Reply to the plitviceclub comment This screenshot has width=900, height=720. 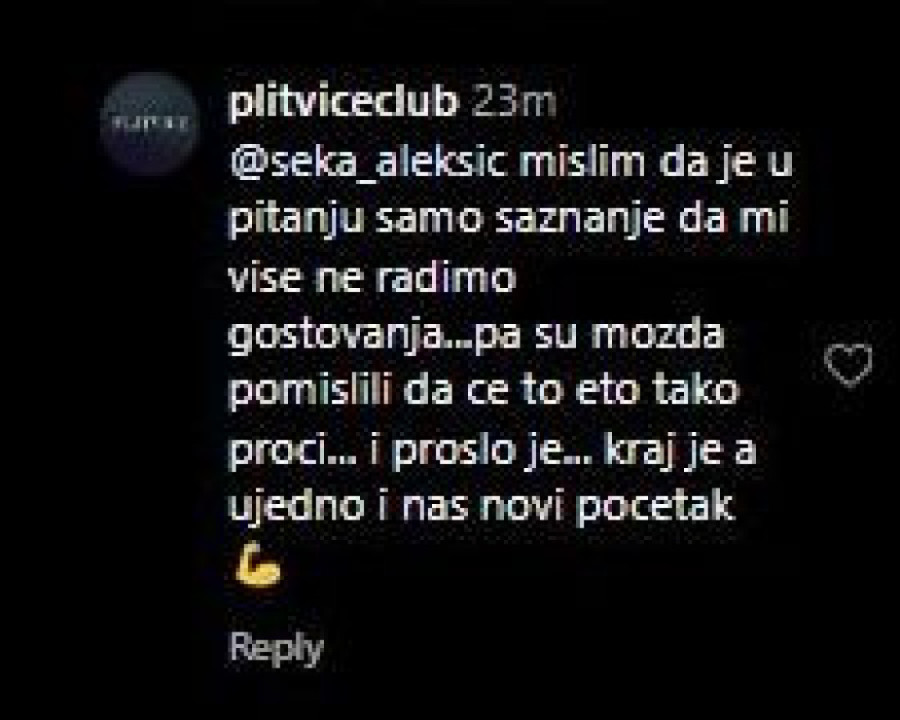tap(276, 649)
